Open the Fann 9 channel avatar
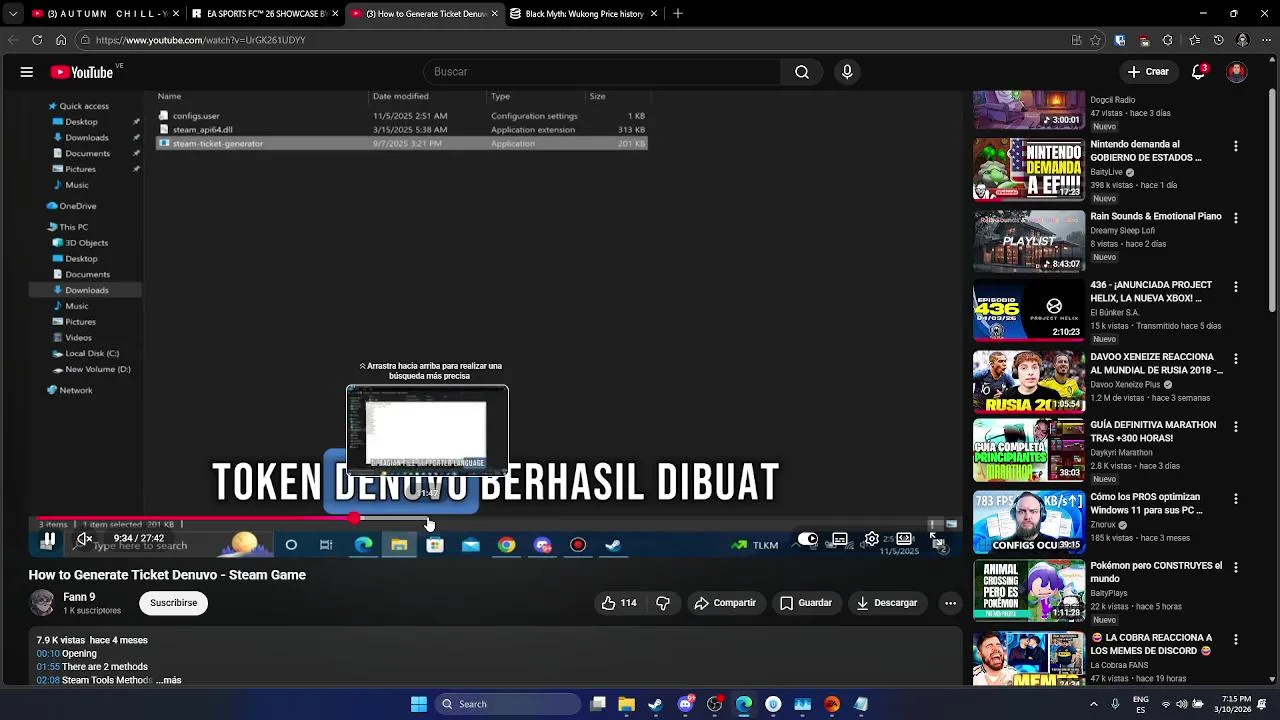Image resolution: width=1280 pixels, height=720 pixels. coord(42,603)
